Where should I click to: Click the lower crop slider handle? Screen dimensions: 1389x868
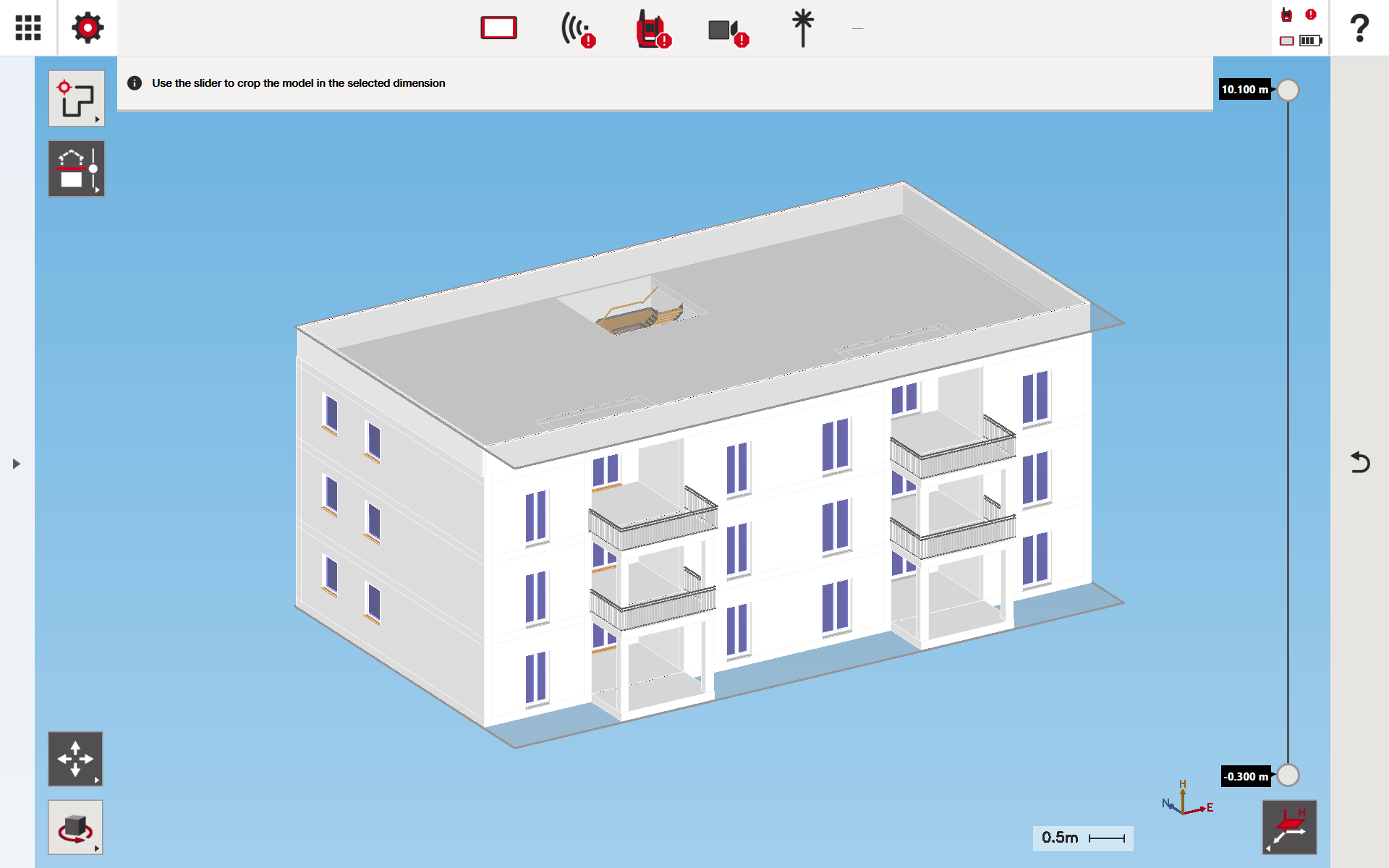tap(1288, 775)
